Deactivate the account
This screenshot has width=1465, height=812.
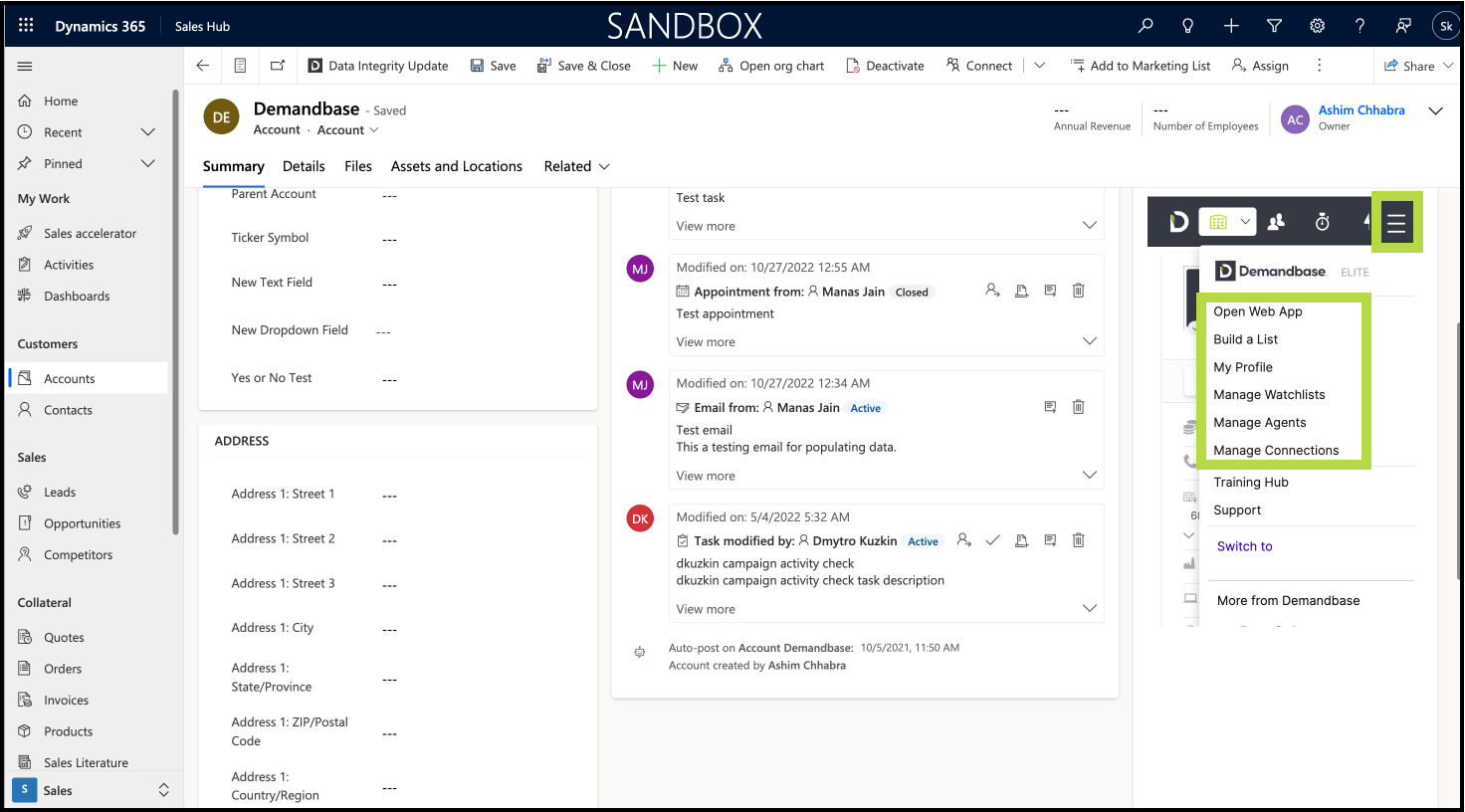pos(885,66)
